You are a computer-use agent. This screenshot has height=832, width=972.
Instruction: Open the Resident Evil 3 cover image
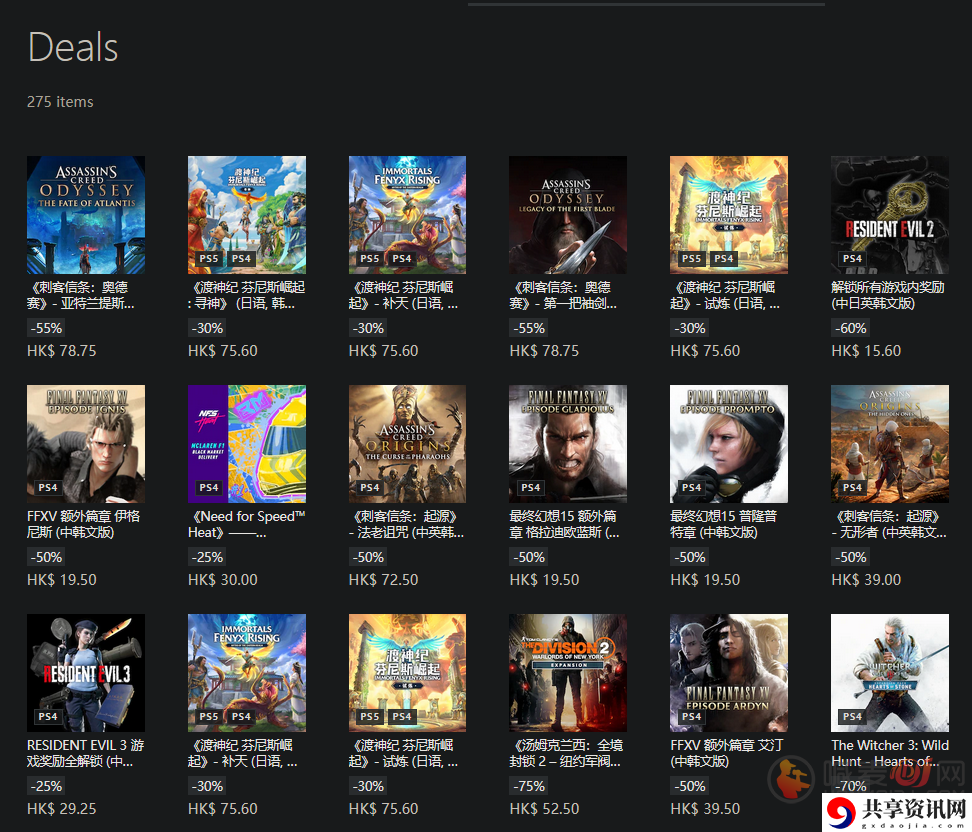click(x=86, y=673)
